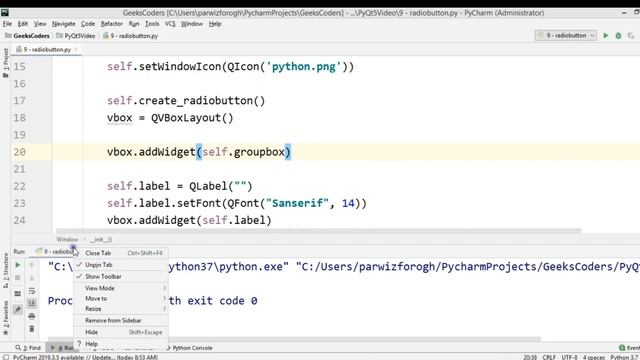The height and width of the screenshot is (360, 640).
Task: Open the Window menu
Action: point(191,24)
